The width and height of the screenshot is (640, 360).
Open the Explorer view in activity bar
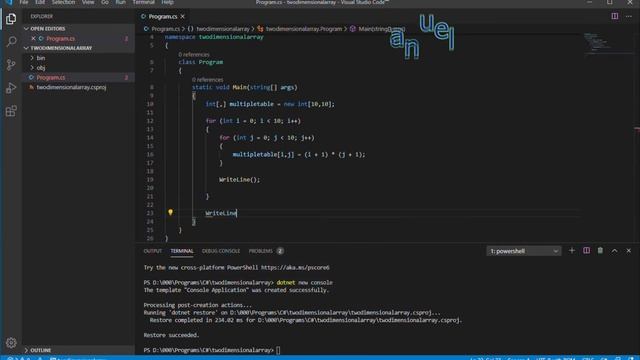coord(11,19)
